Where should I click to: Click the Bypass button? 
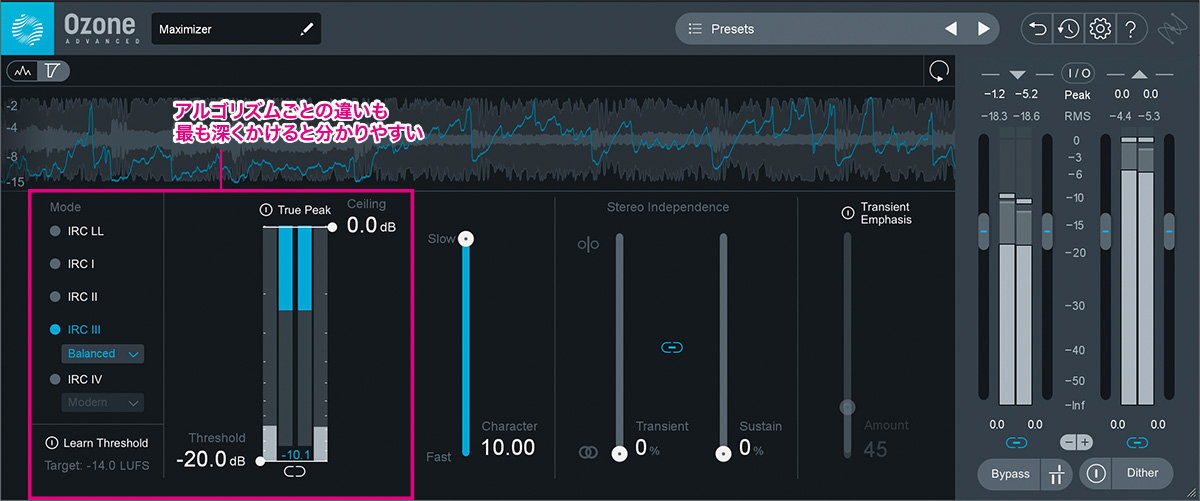[x=1009, y=473]
